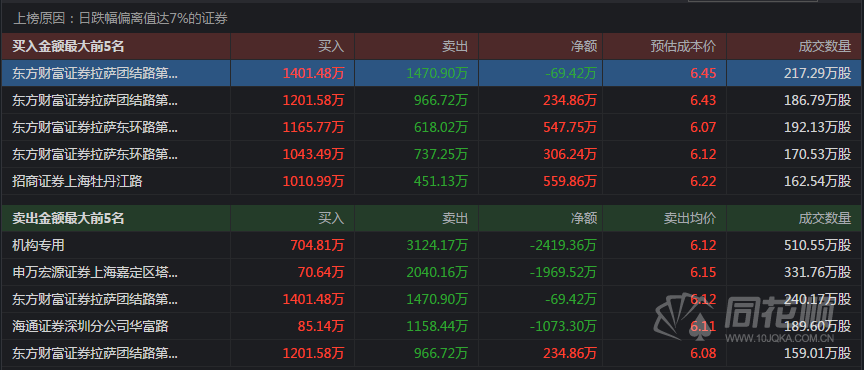Click the average sell price 6.08
The width and height of the screenshot is (864, 370).
[703, 353]
